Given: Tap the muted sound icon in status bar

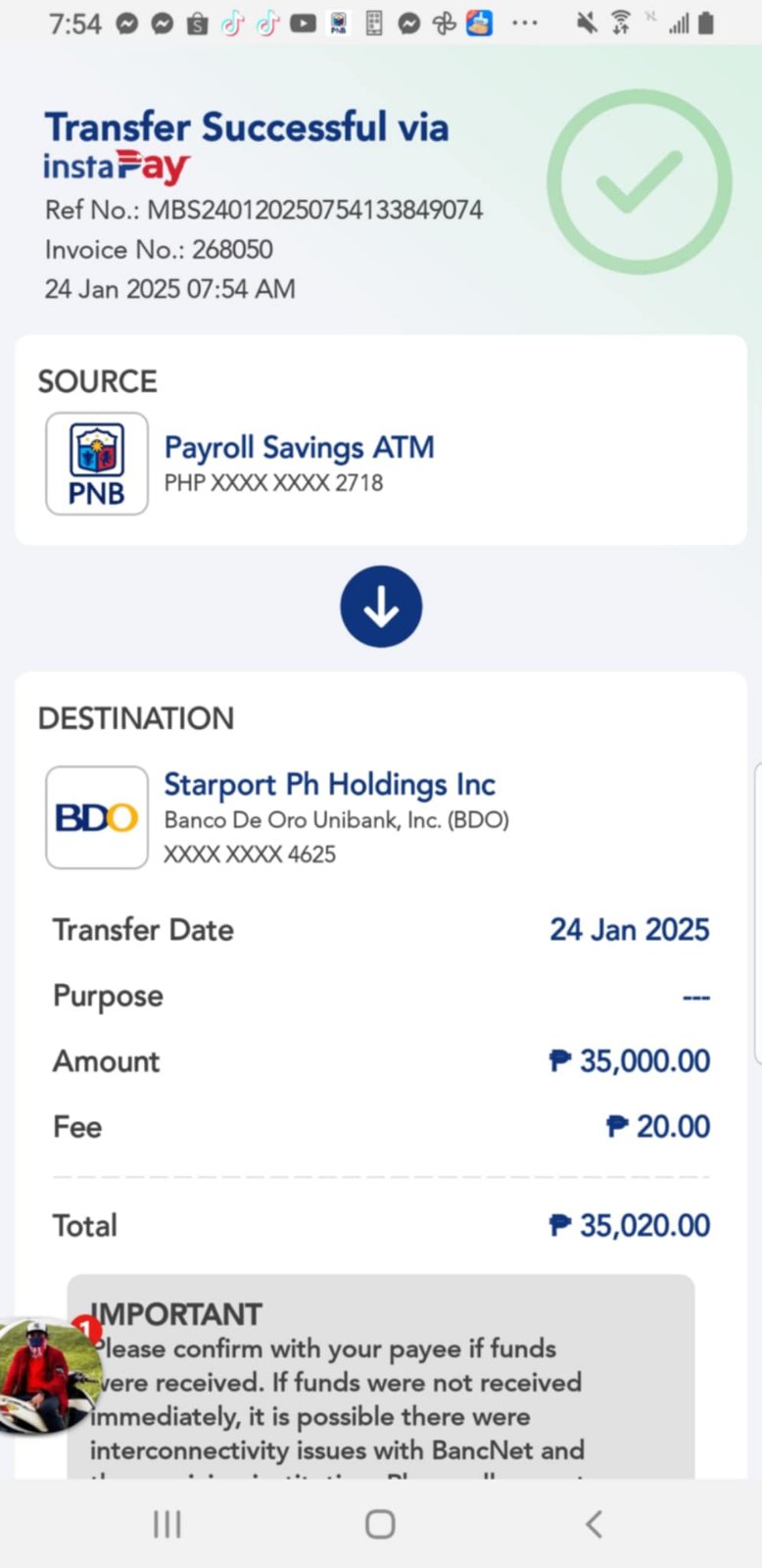Looking at the screenshot, I should pyautogui.click(x=586, y=23).
